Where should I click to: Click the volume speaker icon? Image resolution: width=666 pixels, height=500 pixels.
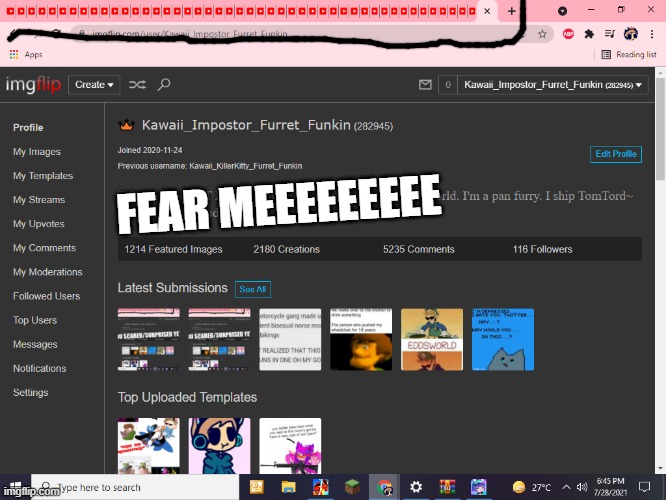[582, 487]
